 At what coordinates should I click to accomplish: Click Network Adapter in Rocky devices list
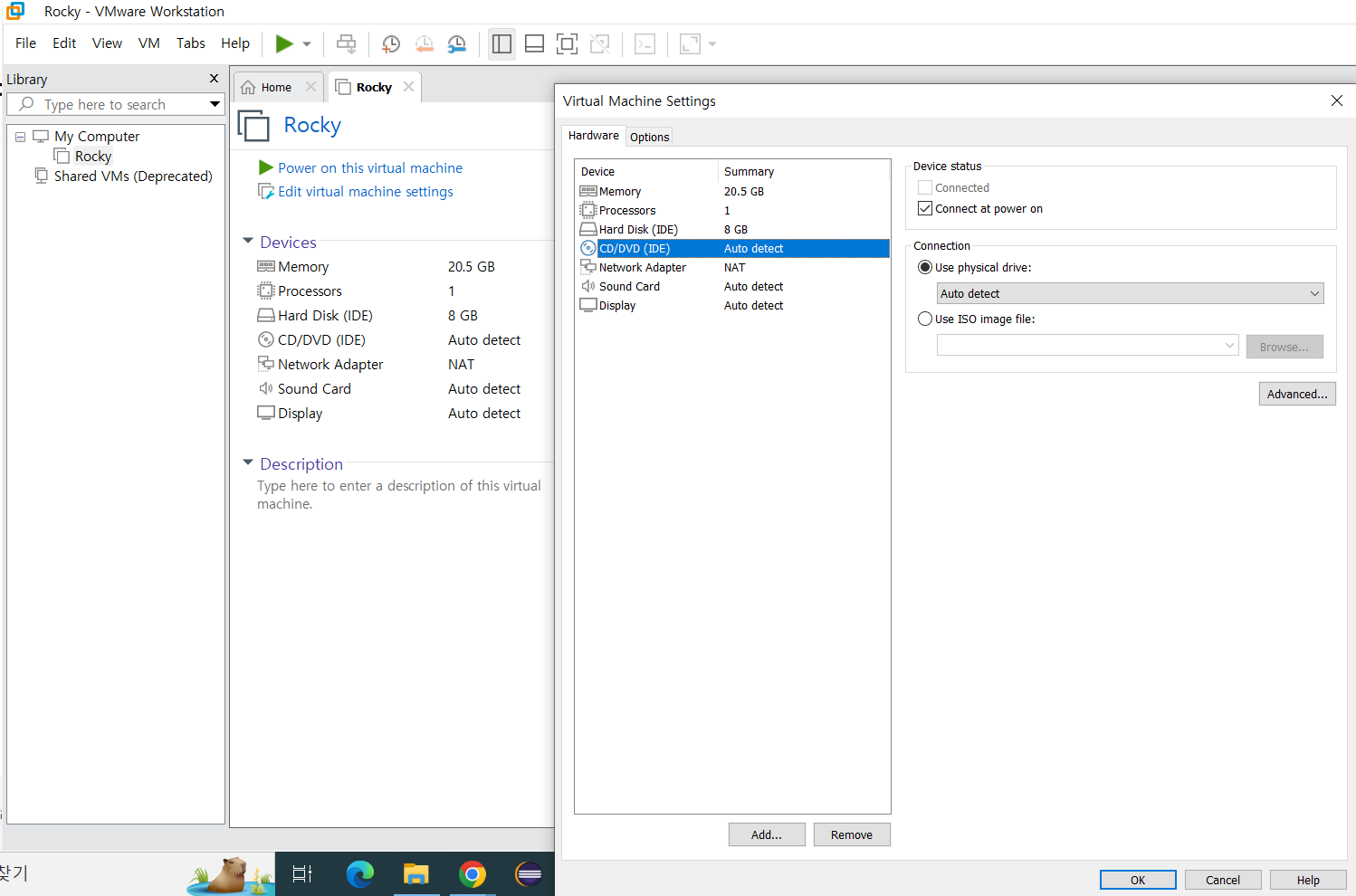coord(330,364)
